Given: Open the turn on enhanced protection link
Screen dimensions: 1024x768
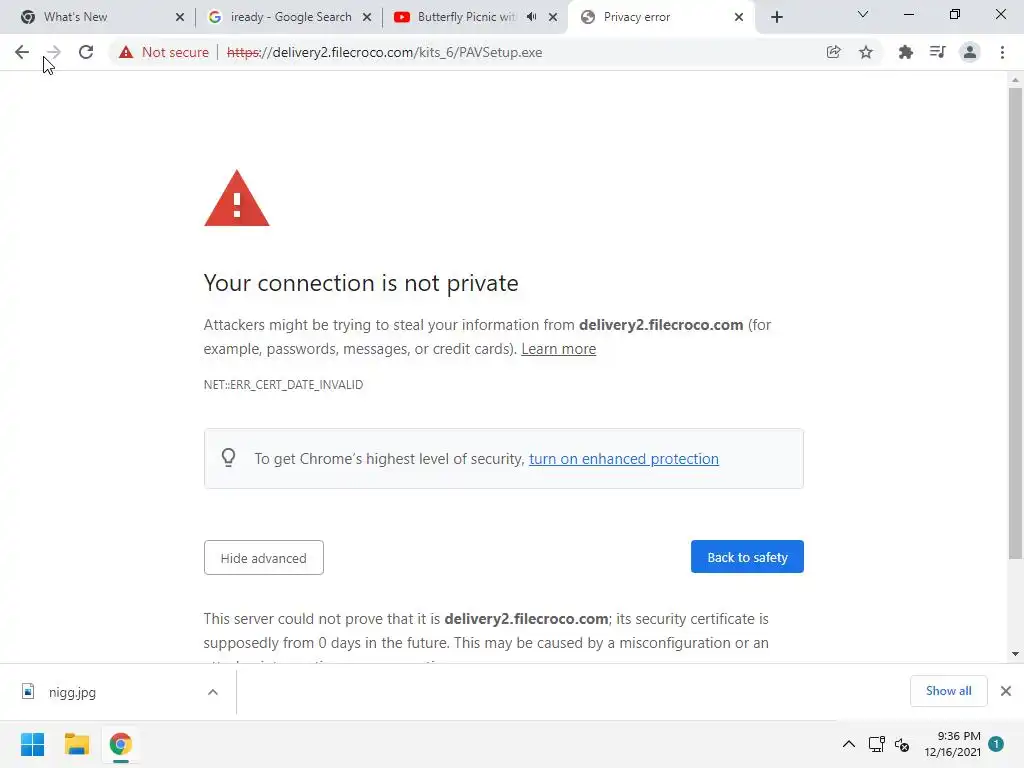Looking at the screenshot, I should (x=623, y=459).
